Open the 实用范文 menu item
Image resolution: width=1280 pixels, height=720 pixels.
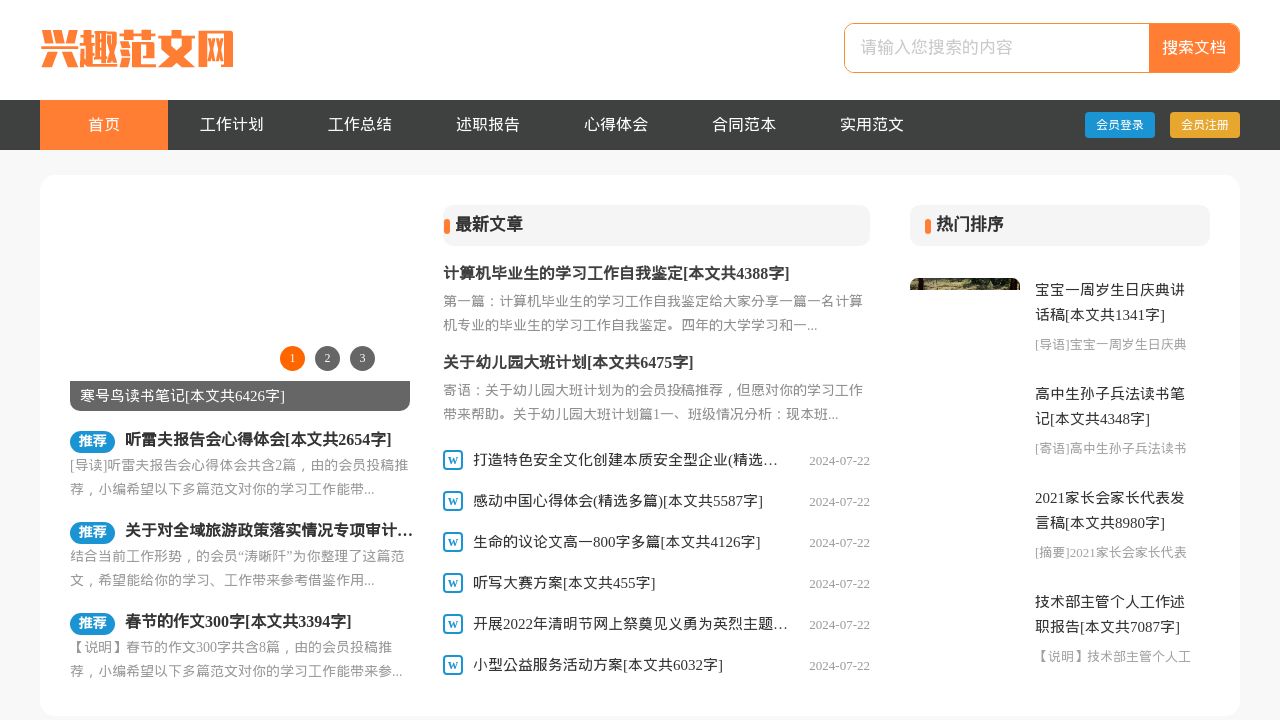(872, 125)
